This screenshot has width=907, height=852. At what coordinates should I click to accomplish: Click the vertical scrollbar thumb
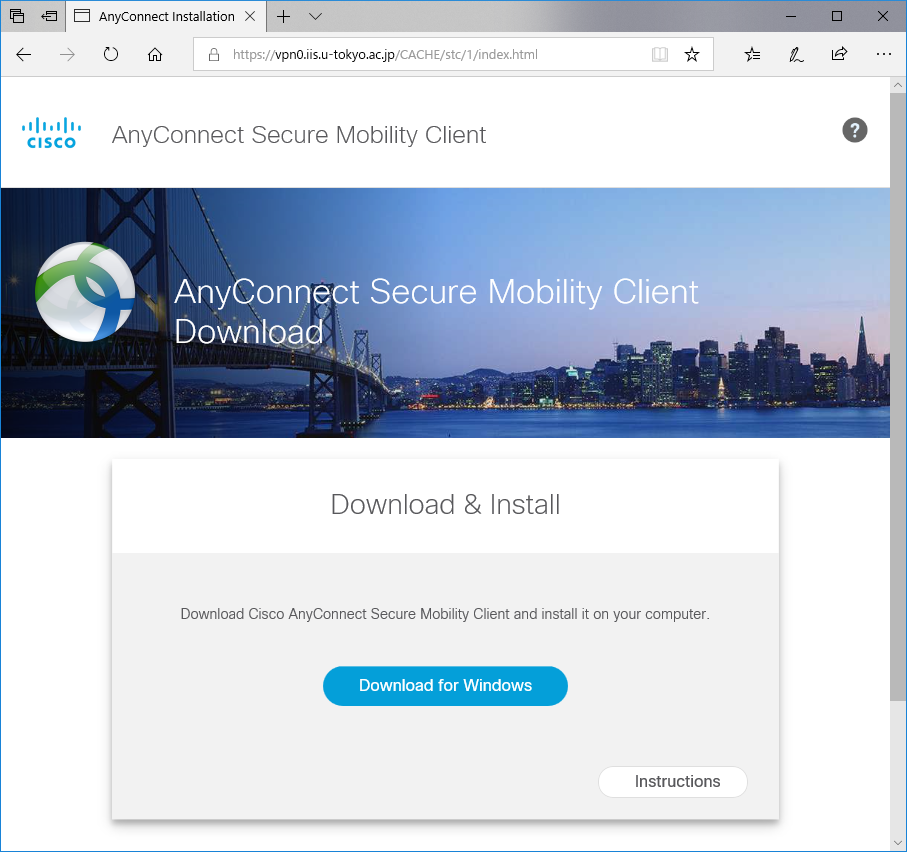898,396
